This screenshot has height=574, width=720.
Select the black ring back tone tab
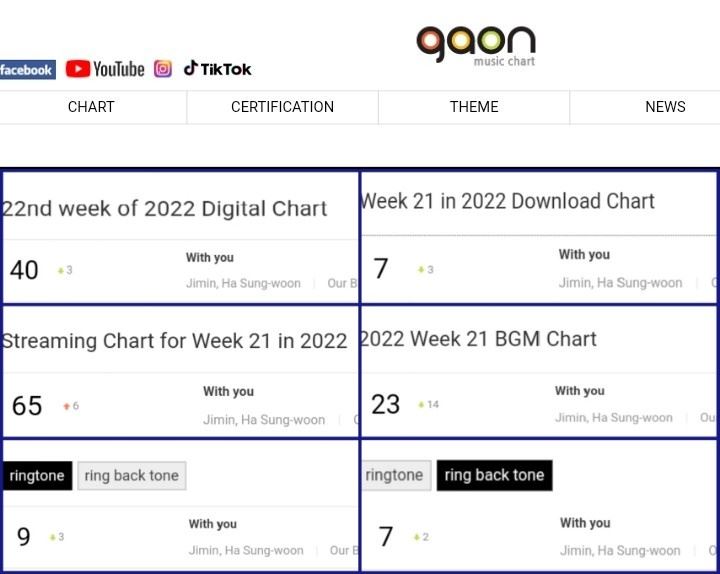[495, 475]
